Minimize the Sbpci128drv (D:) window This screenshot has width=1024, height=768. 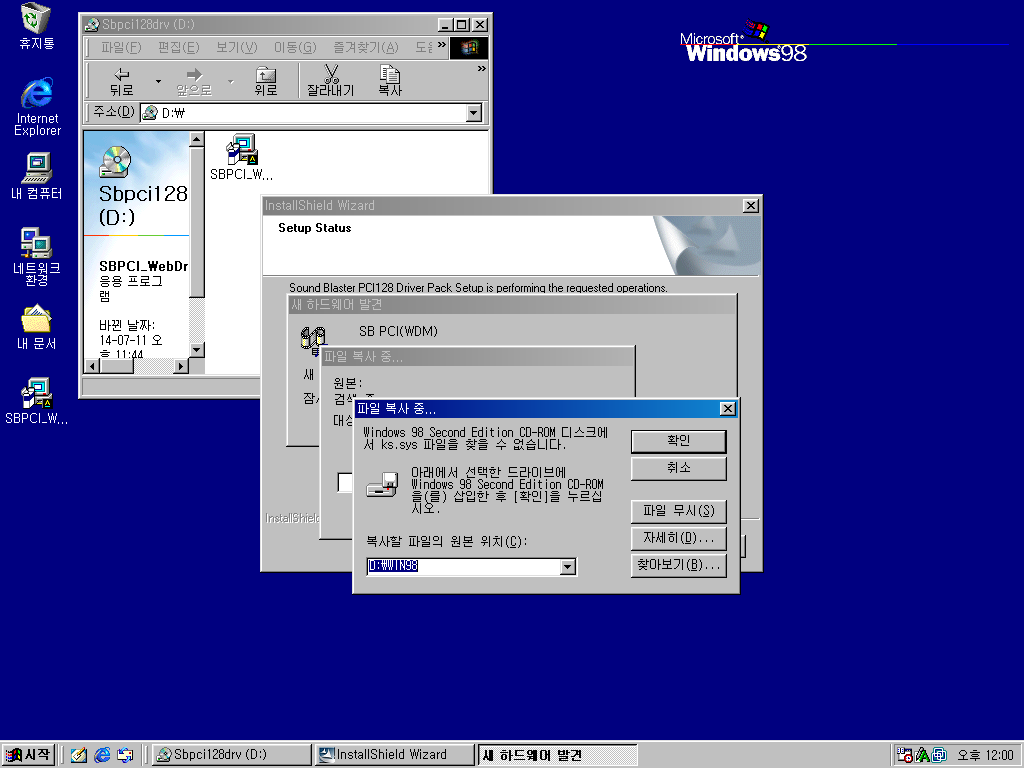coord(445,25)
